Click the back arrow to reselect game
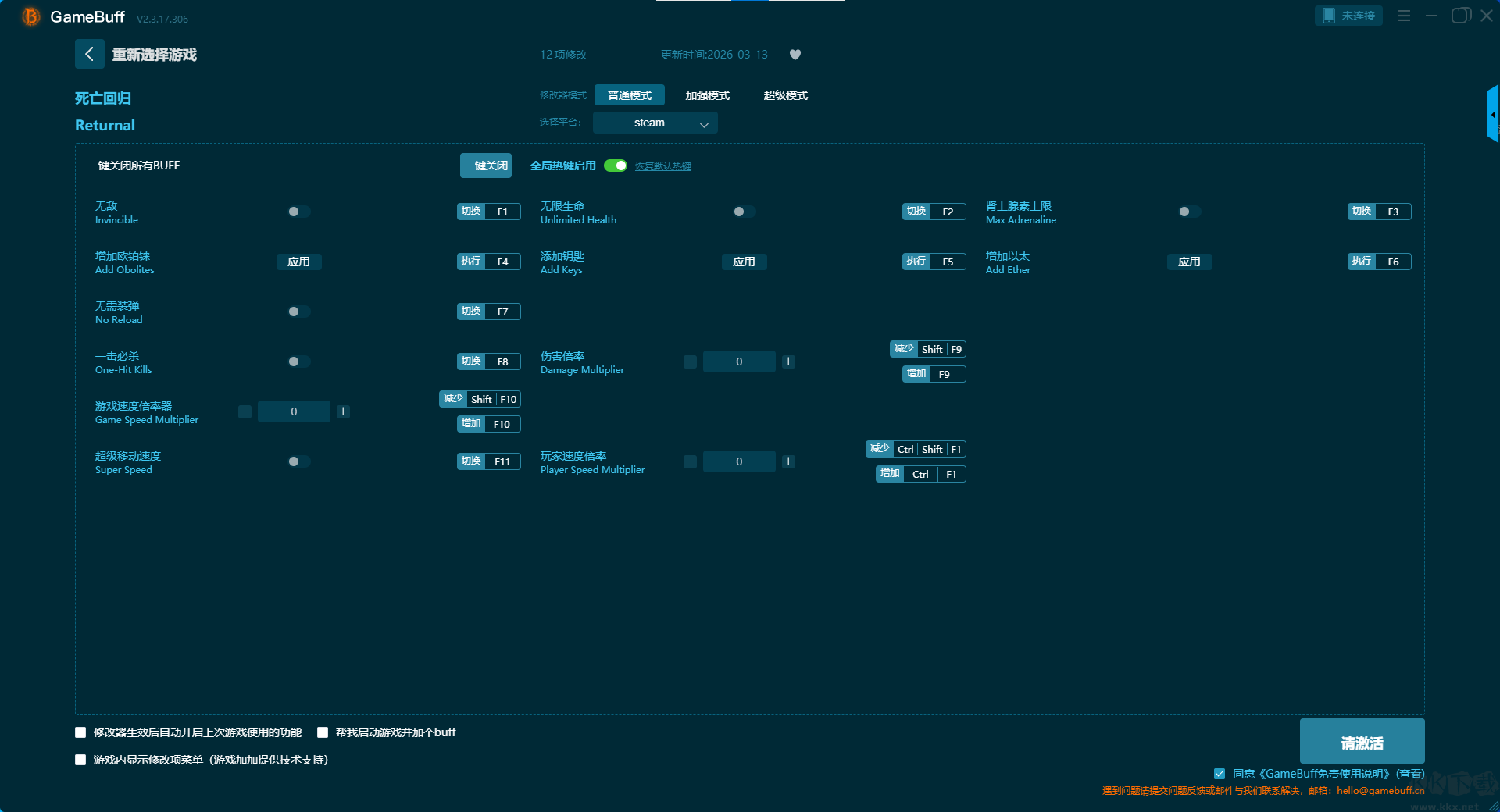The width and height of the screenshot is (1500, 812). click(89, 54)
